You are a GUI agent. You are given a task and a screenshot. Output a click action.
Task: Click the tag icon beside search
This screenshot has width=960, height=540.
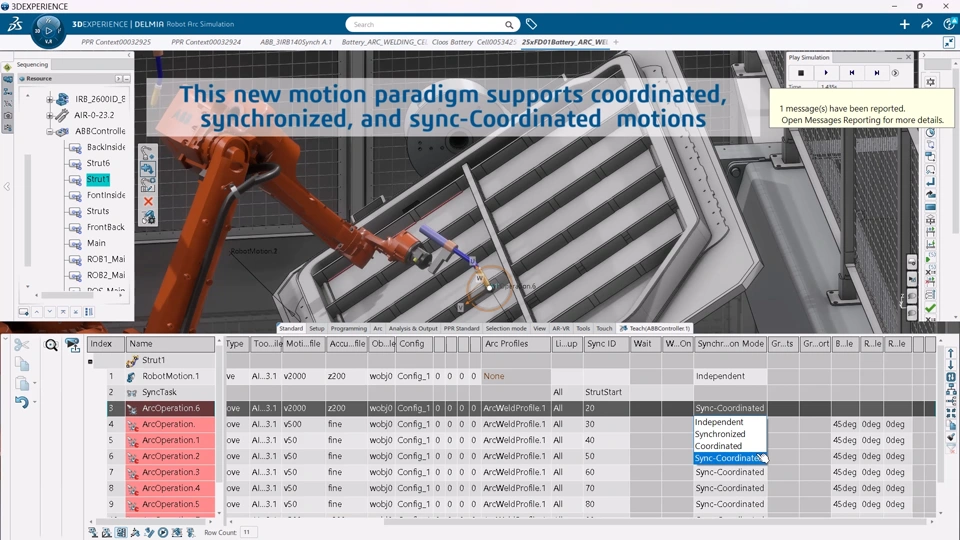[x=531, y=24]
